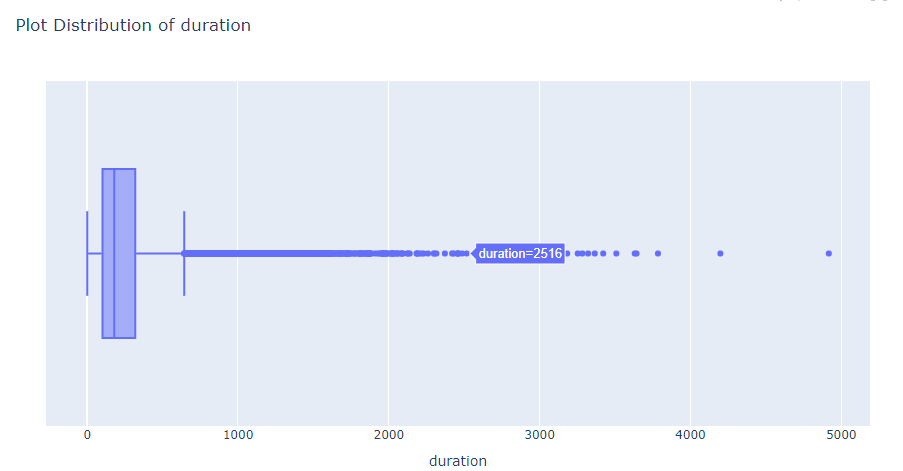903x471 pixels.
Task: Click the x-axis tick label 5000
Action: (841, 435)
